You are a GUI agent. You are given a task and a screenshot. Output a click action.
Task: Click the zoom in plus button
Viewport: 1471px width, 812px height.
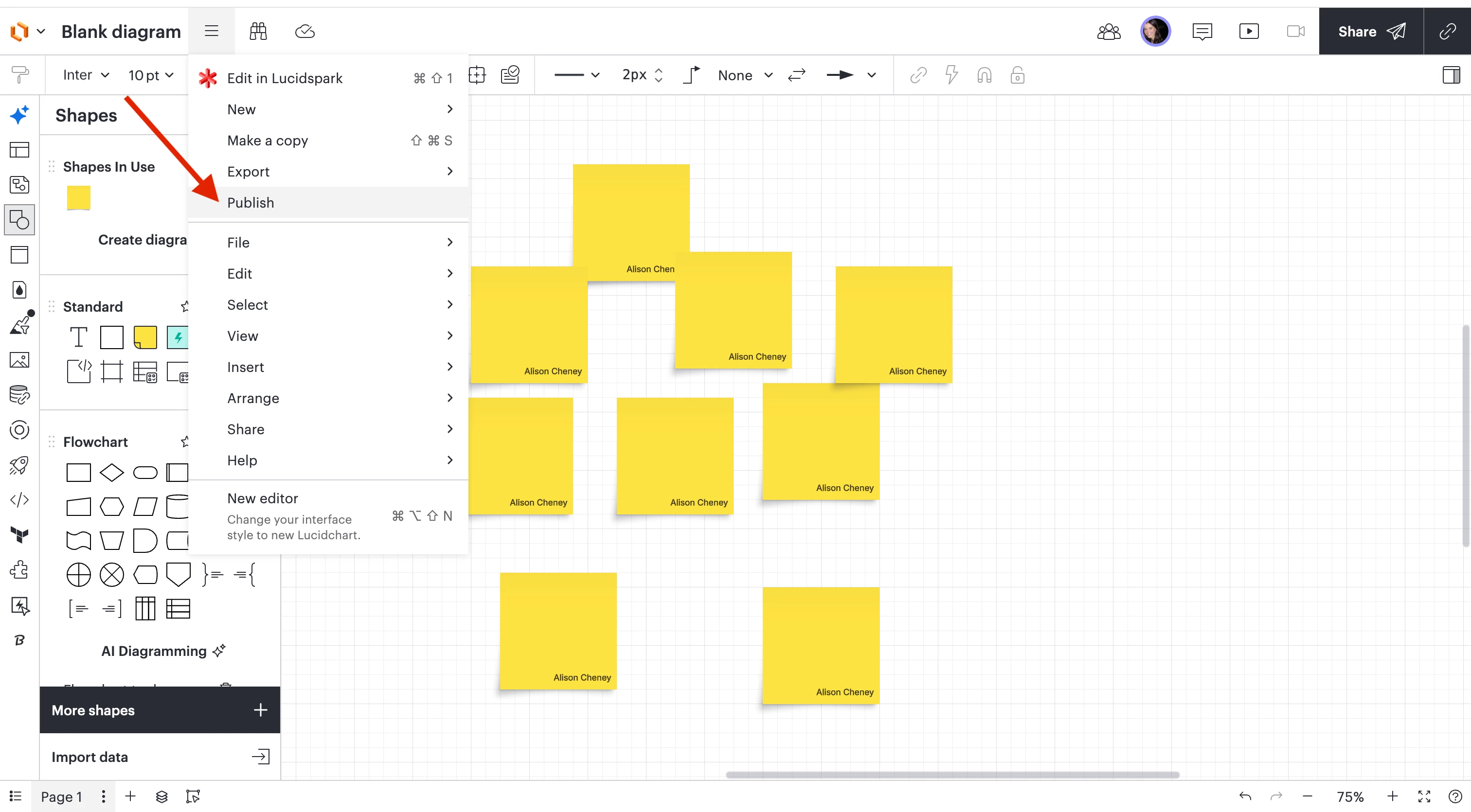click(1393, 796)
